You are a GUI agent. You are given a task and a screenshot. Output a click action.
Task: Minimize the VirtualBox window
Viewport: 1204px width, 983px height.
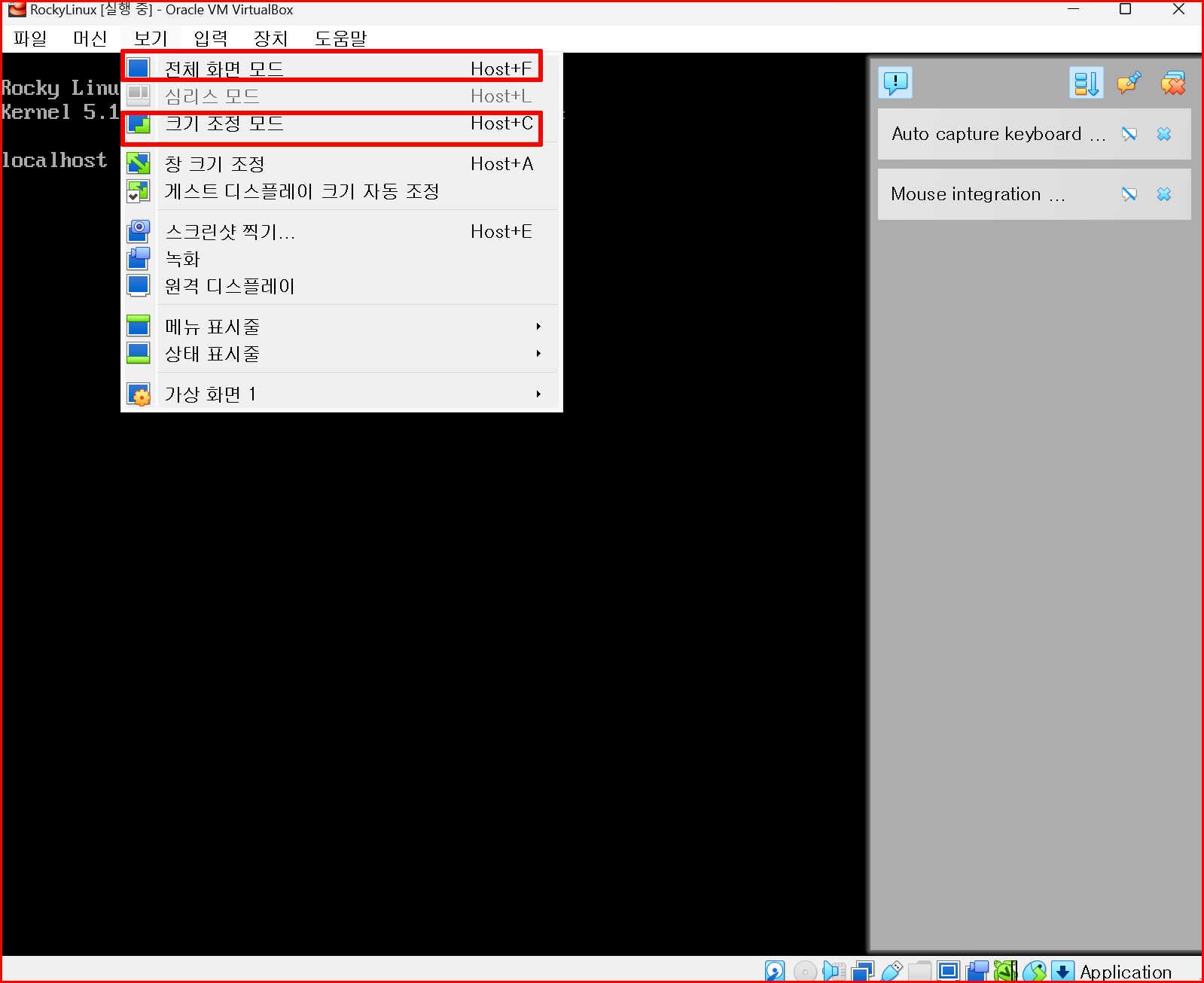point(1074,9)
